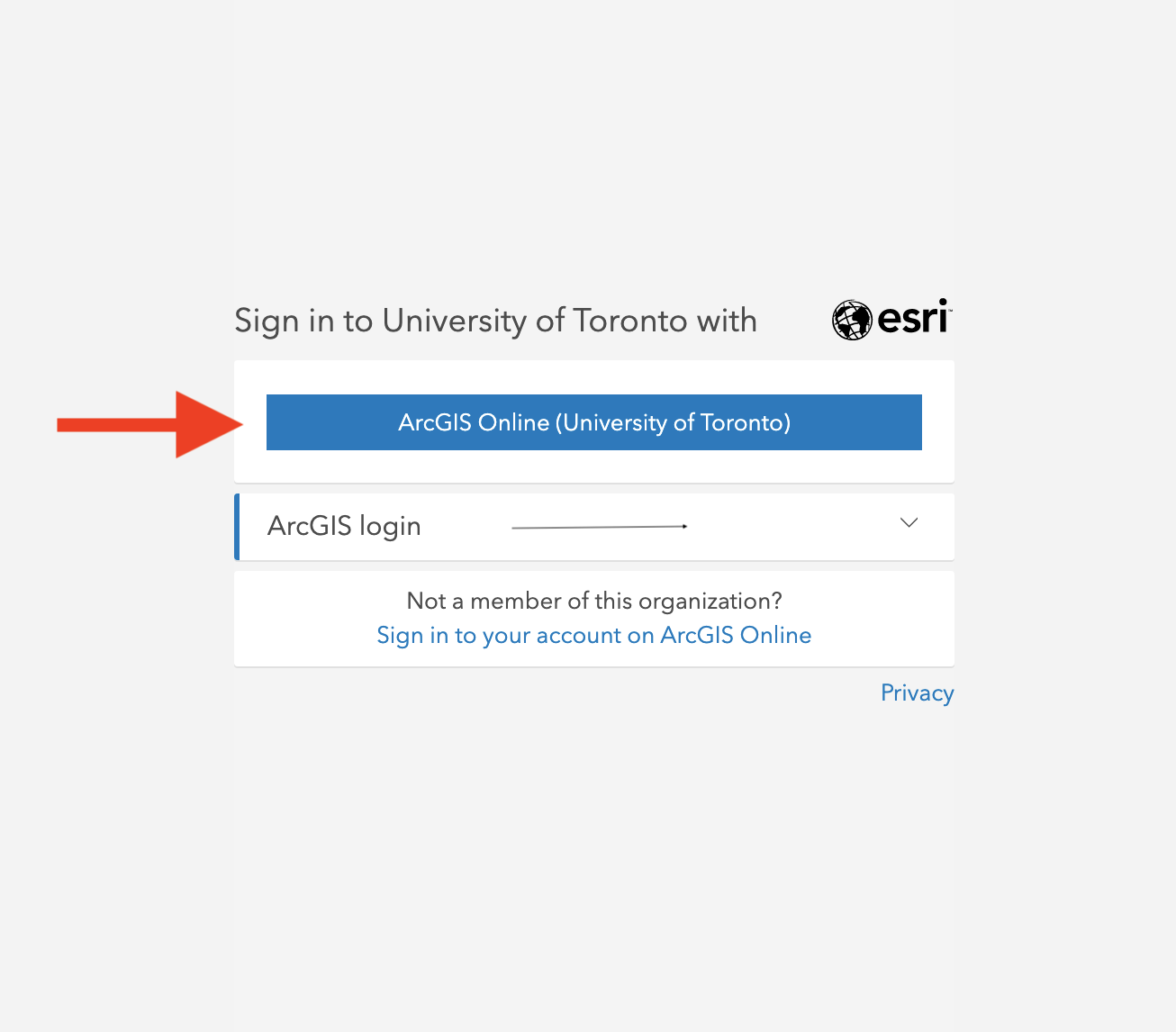This screenshot has width=1176, height=1032.
Task: Select the ArcGIS login option
Action: (344, 527)
